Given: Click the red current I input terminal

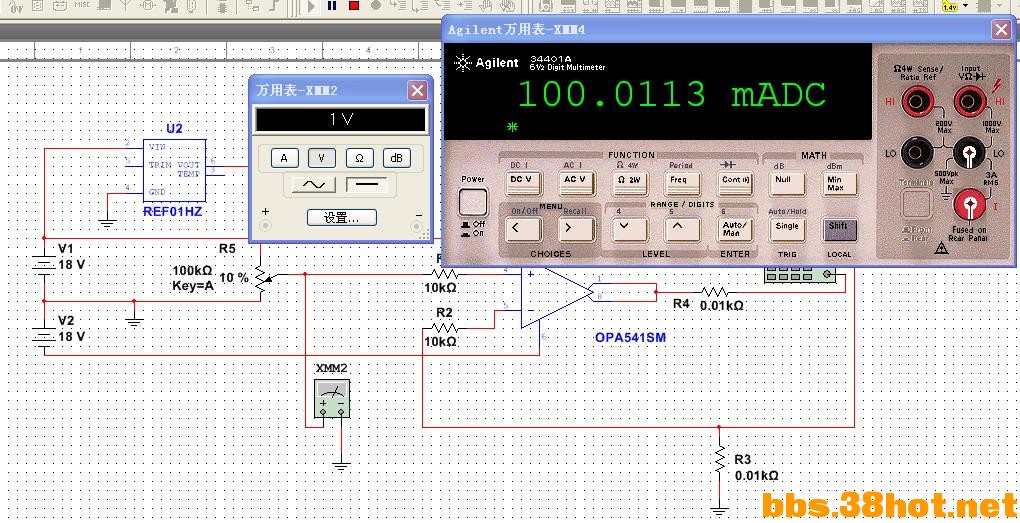Looking at the screenshot, I should point(969,206).
